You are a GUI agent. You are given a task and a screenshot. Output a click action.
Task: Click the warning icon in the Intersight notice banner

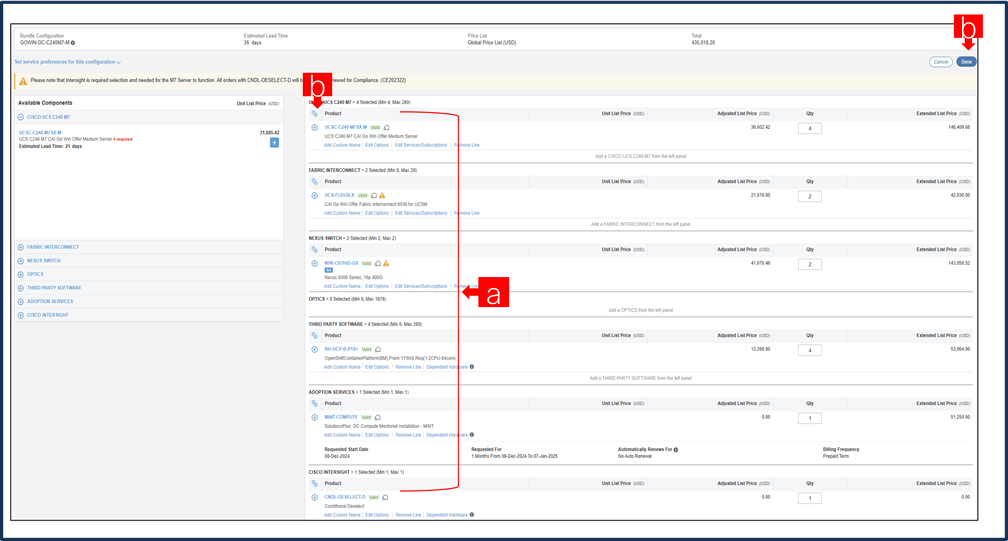click(x=22, y=81)
